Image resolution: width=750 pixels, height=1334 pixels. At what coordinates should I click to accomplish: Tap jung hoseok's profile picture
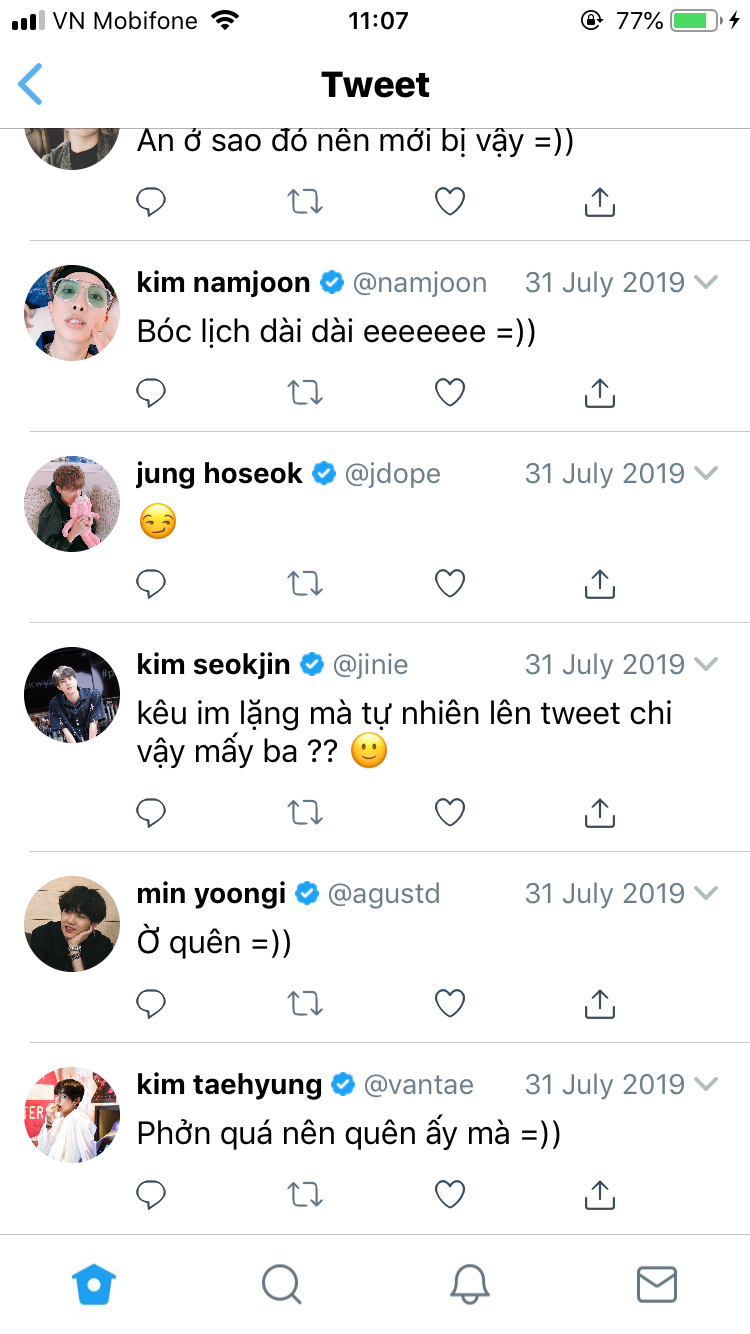coord(72,504)
